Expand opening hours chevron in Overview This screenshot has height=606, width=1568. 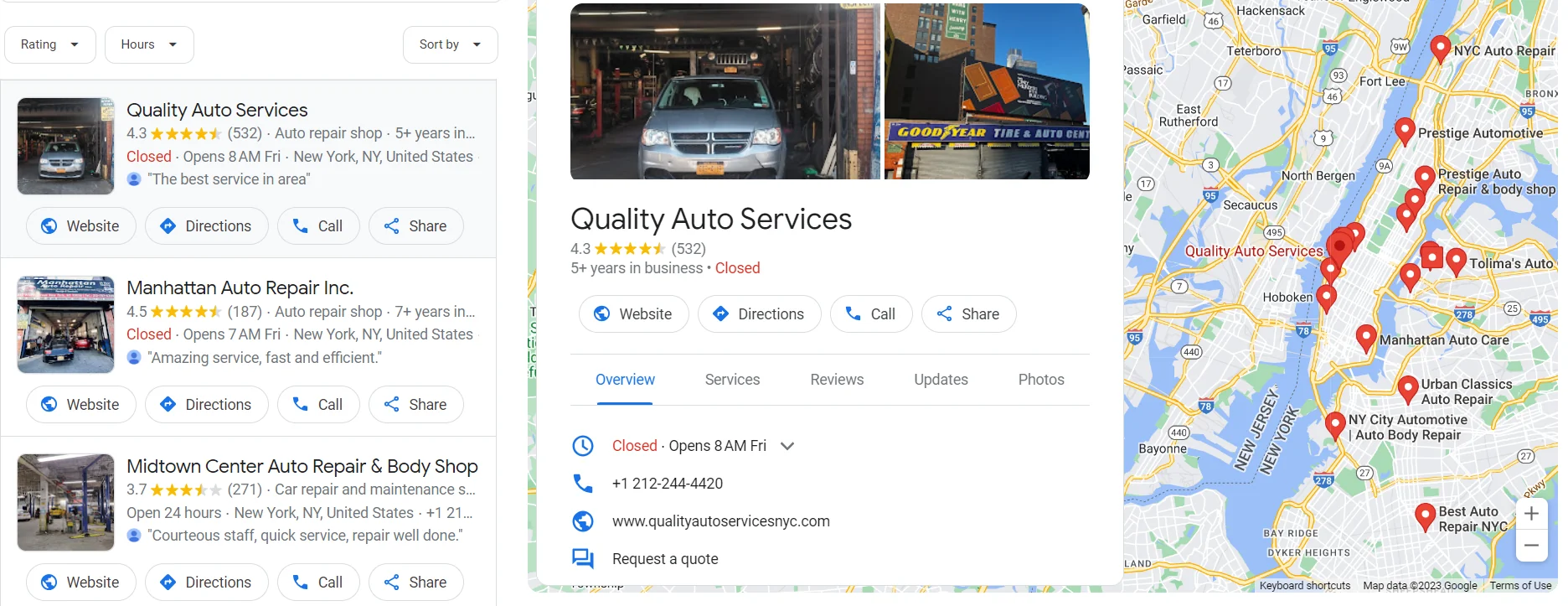click(787, 446)
